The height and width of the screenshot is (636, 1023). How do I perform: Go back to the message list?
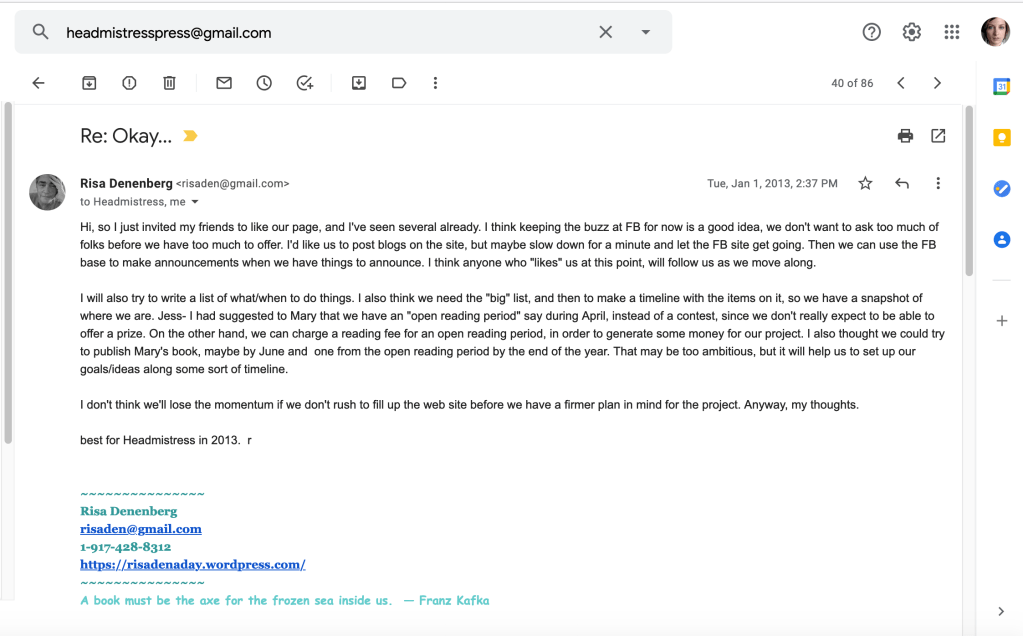pos(39,83)
